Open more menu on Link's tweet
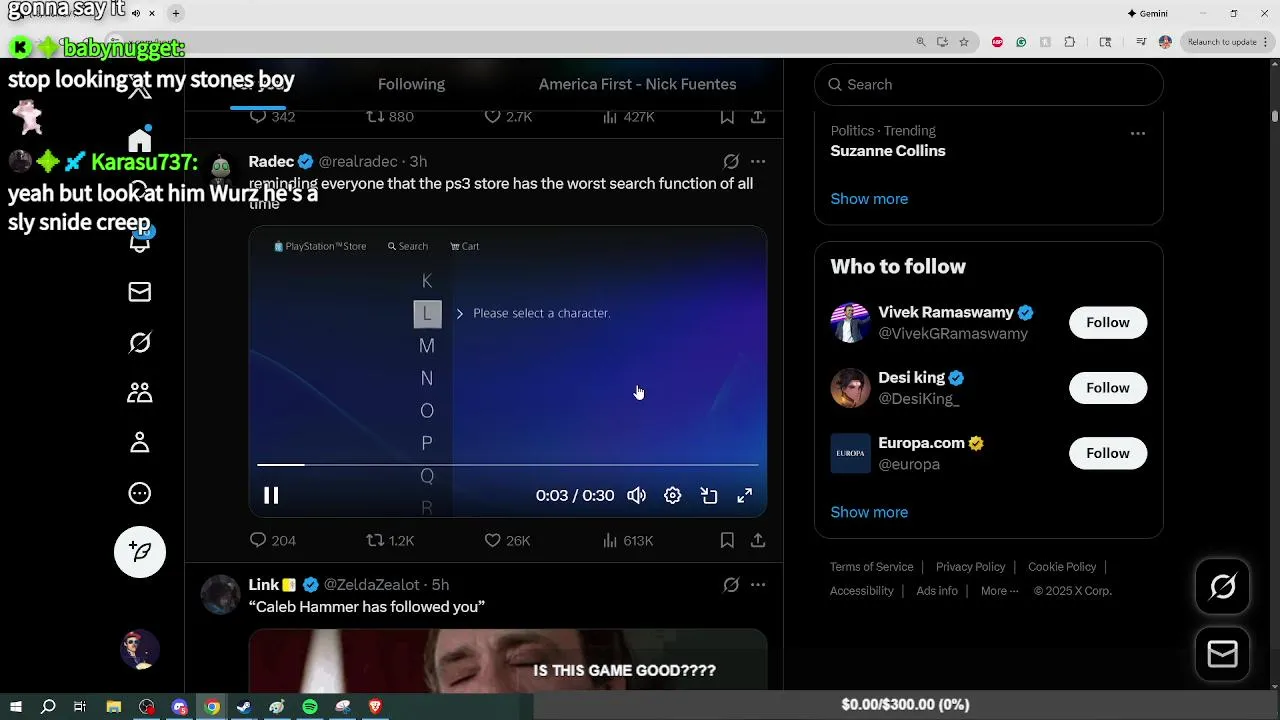Image resolution: width=1280 pixels, height=720 pixels. click(758, 585)
